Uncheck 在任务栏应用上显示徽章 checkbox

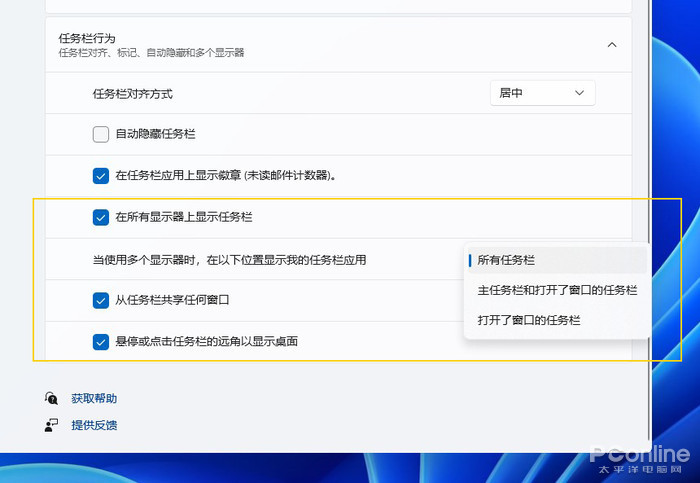pyautogui.click(x=101, y=176)
